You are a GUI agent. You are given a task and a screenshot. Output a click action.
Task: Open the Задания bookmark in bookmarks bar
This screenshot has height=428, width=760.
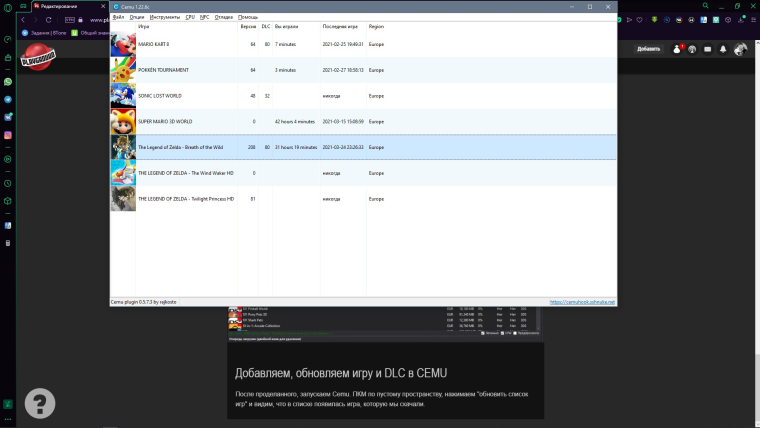click(x=44, y=33)
